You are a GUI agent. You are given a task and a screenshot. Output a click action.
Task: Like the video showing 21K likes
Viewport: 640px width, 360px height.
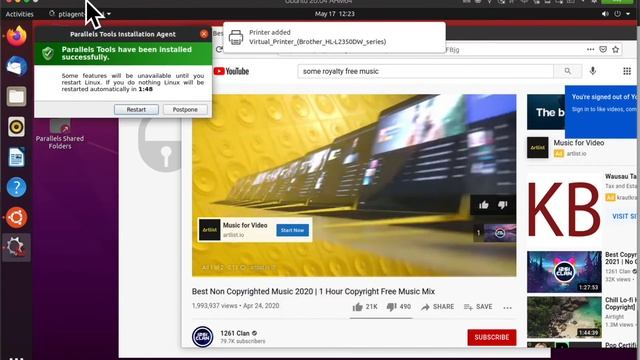pos(365,307)
